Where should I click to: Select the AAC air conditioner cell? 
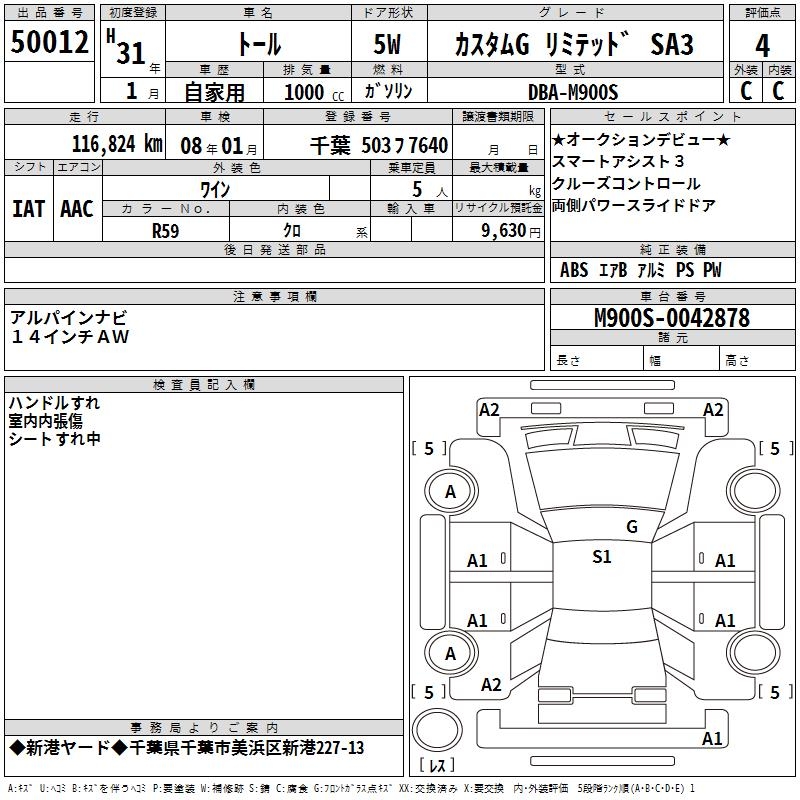click(x=76, y=209)
